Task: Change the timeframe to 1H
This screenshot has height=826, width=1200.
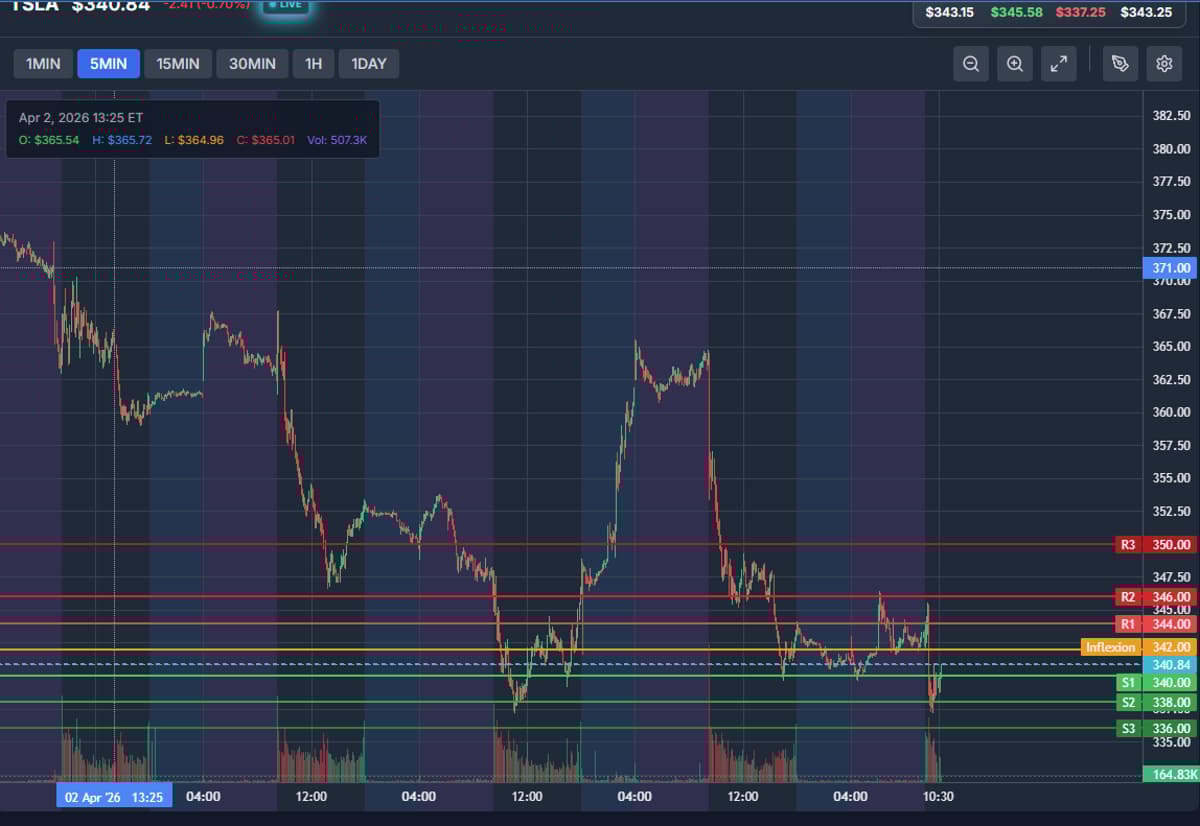Action: tap(313, 64)
